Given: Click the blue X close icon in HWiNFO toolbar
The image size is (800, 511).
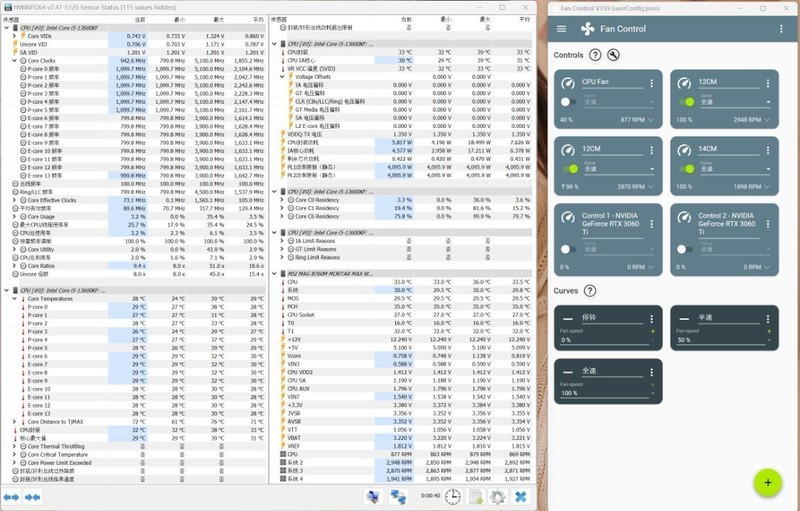Looking at the screenshot, I should point(521,497).
